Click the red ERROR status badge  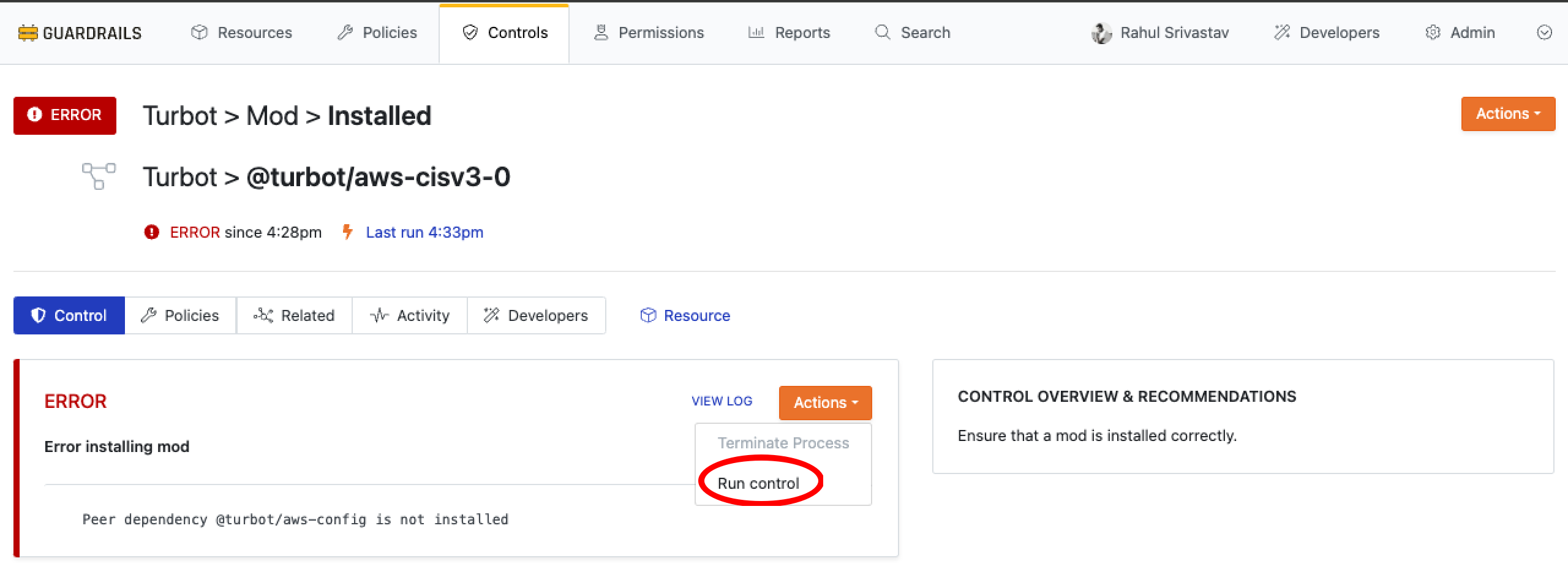click(x=65, y=115)
